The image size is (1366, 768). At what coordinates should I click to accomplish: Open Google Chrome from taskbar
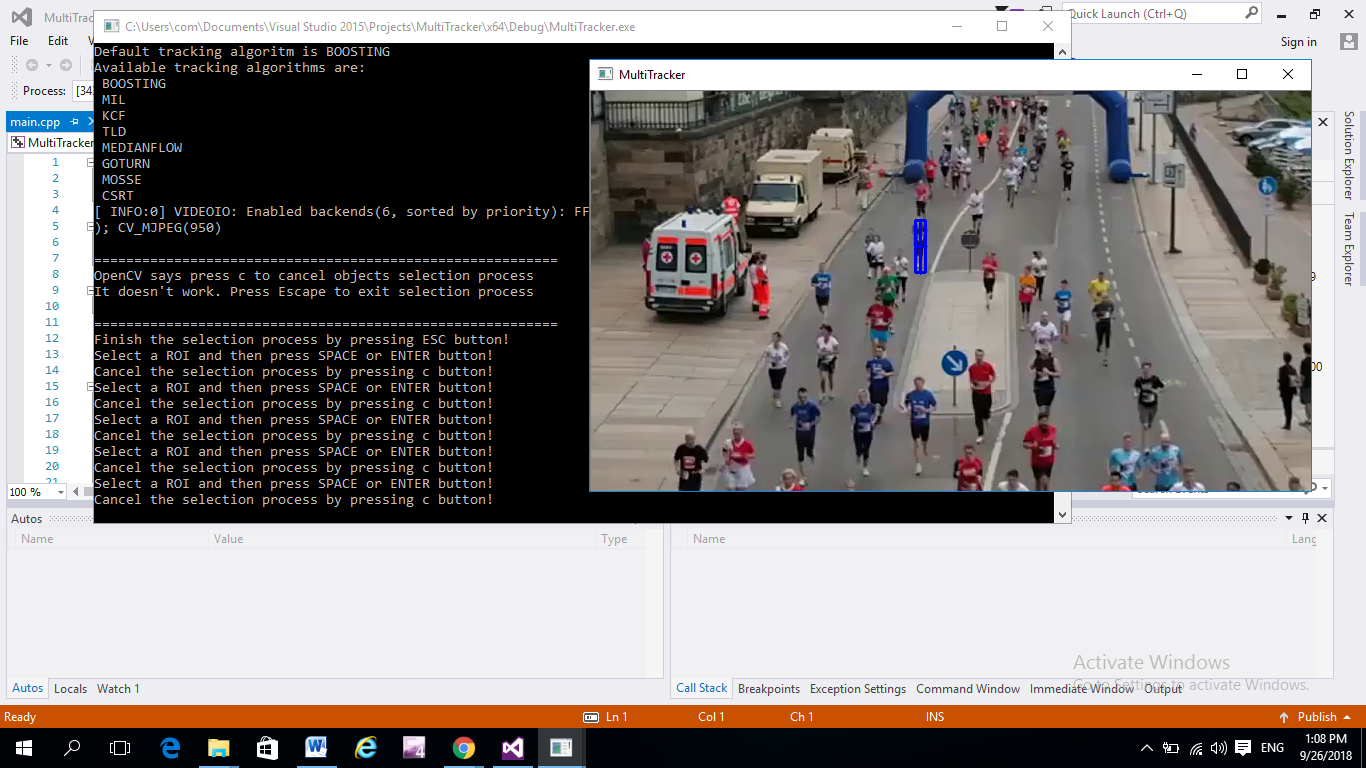[x=463, y=747]
